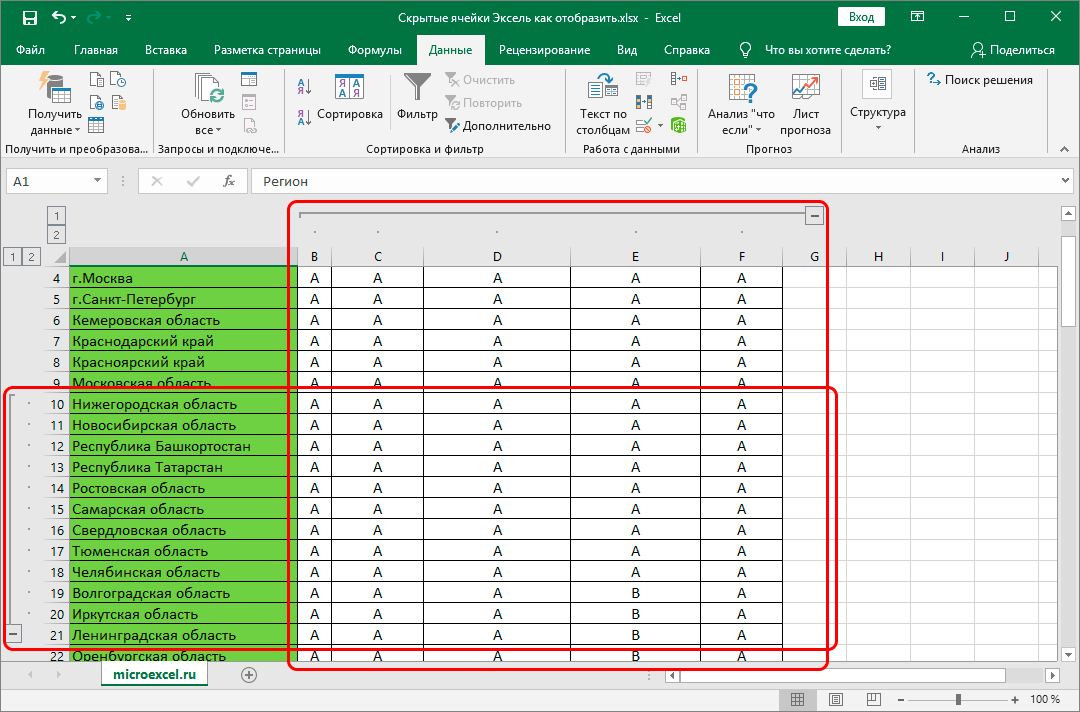This screenshot has height=712, width=1080.
Task: Add a new sheet with the plus button
Action: point(249,675)
